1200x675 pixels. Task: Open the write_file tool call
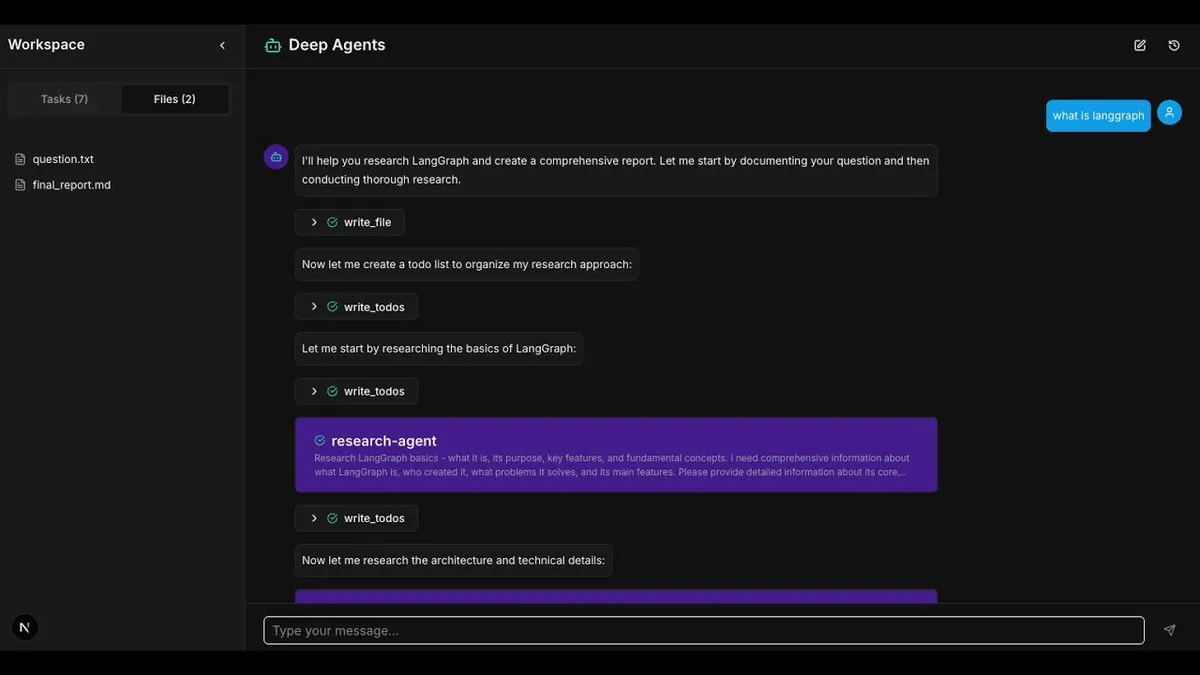(350, 222)
